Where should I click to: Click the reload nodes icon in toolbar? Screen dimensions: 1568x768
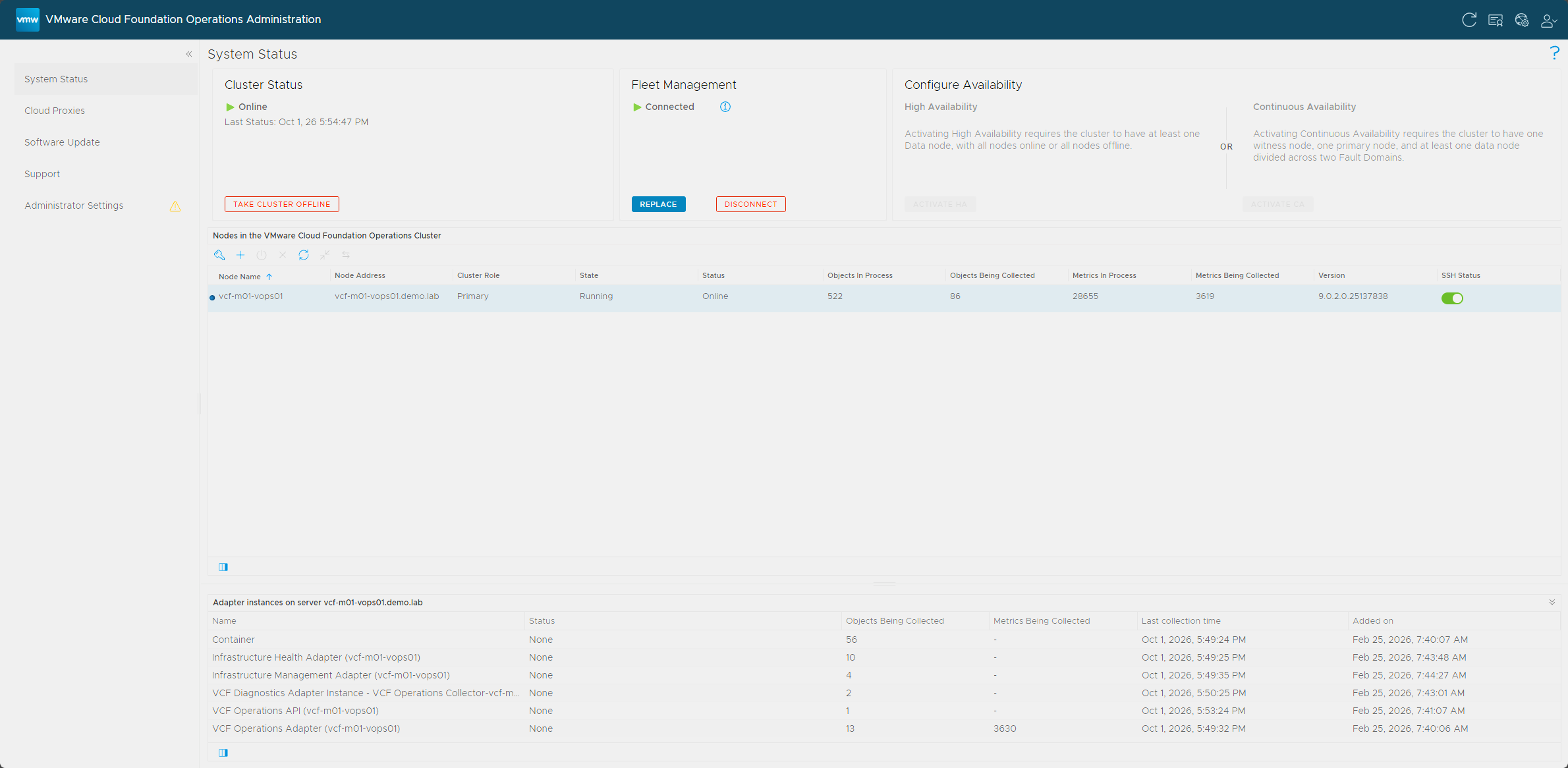pyautogui.click(x=304, y=255)
